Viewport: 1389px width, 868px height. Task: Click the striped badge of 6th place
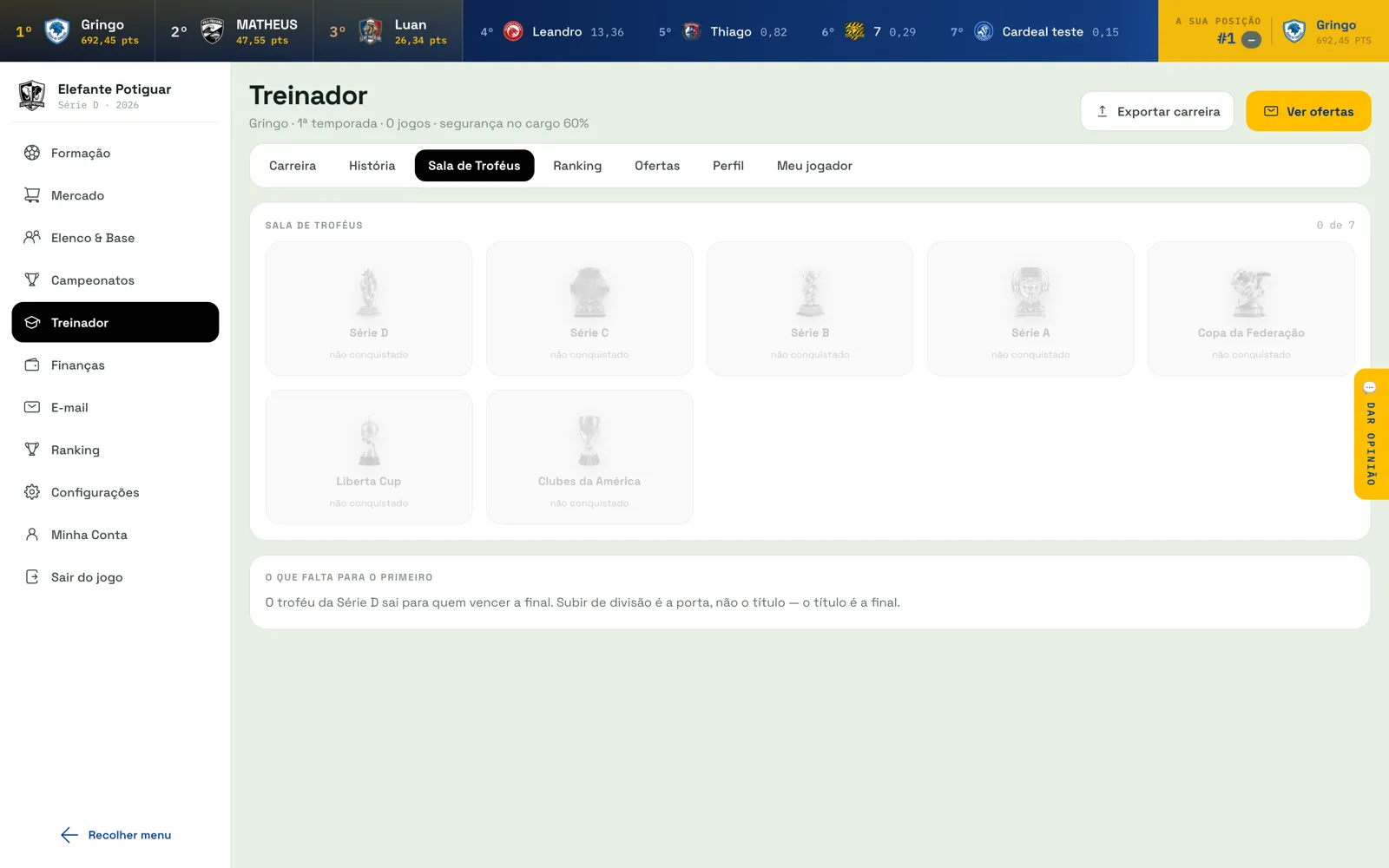tap(854, 31)
